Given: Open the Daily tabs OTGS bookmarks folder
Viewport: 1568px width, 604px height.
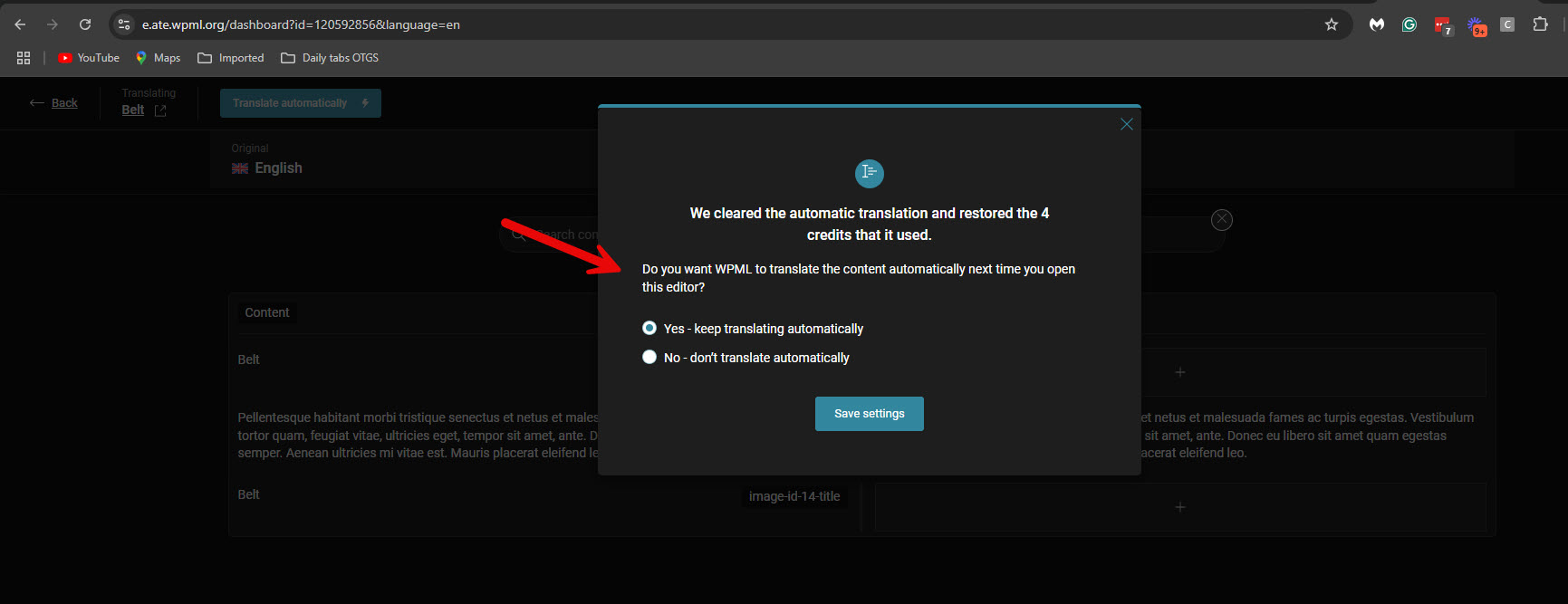Looking at the screenshot, I should (x=330, y=58).
